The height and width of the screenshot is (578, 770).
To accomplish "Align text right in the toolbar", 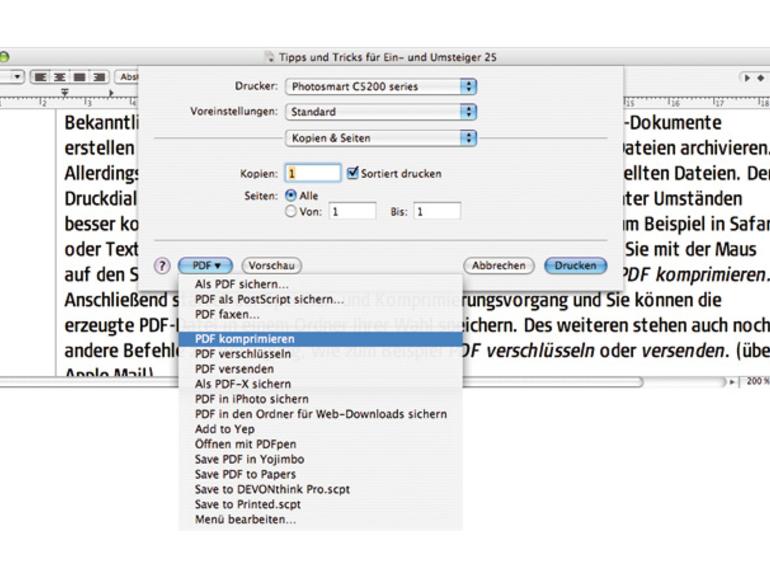I will click(99, 77).
